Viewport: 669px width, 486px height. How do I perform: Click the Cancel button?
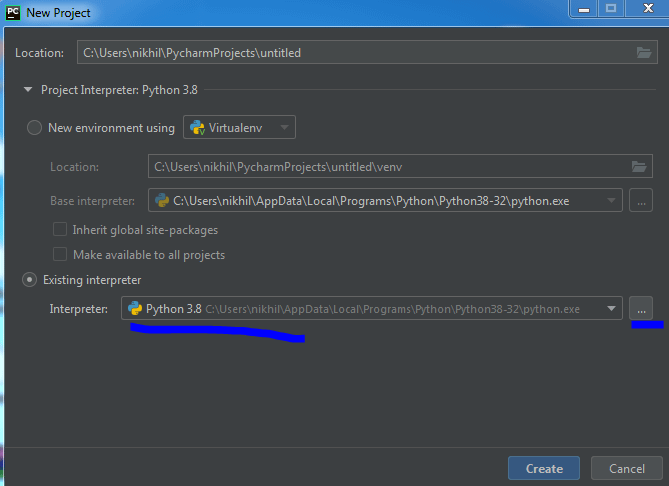pos(627,468)
